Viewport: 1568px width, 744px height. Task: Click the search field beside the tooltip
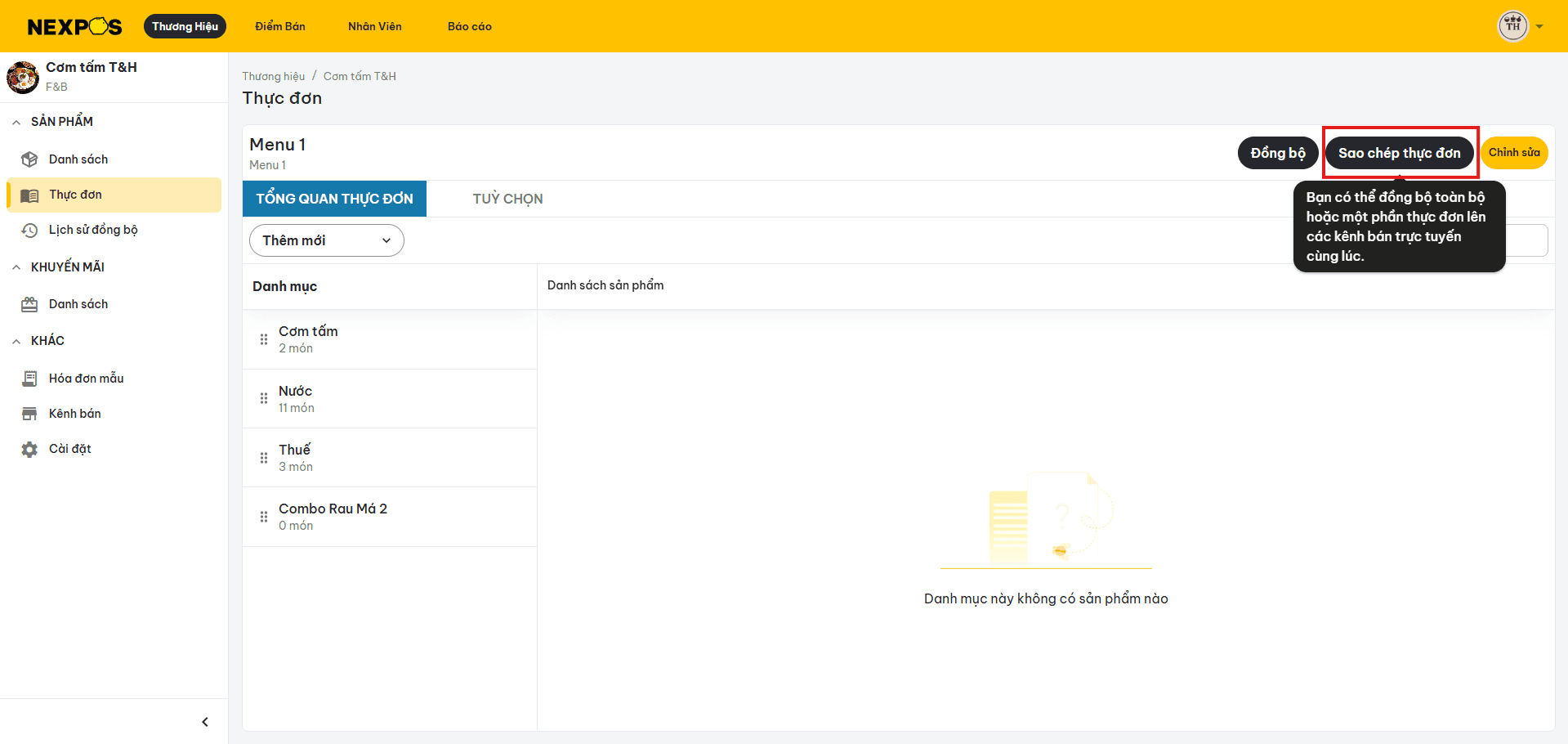pyautogui.click(x=1526, y=240)
